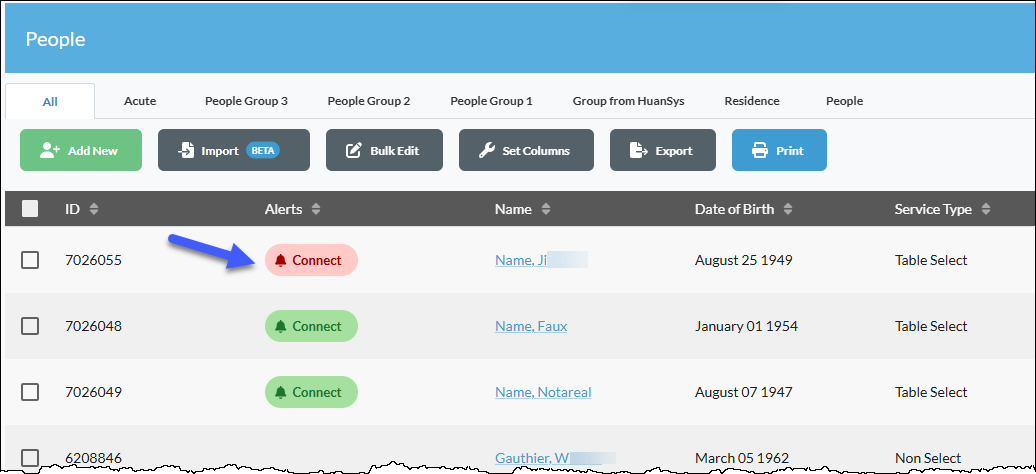1036x474 pixels.
Task: Click the Print button
Action: coord(779,150)
